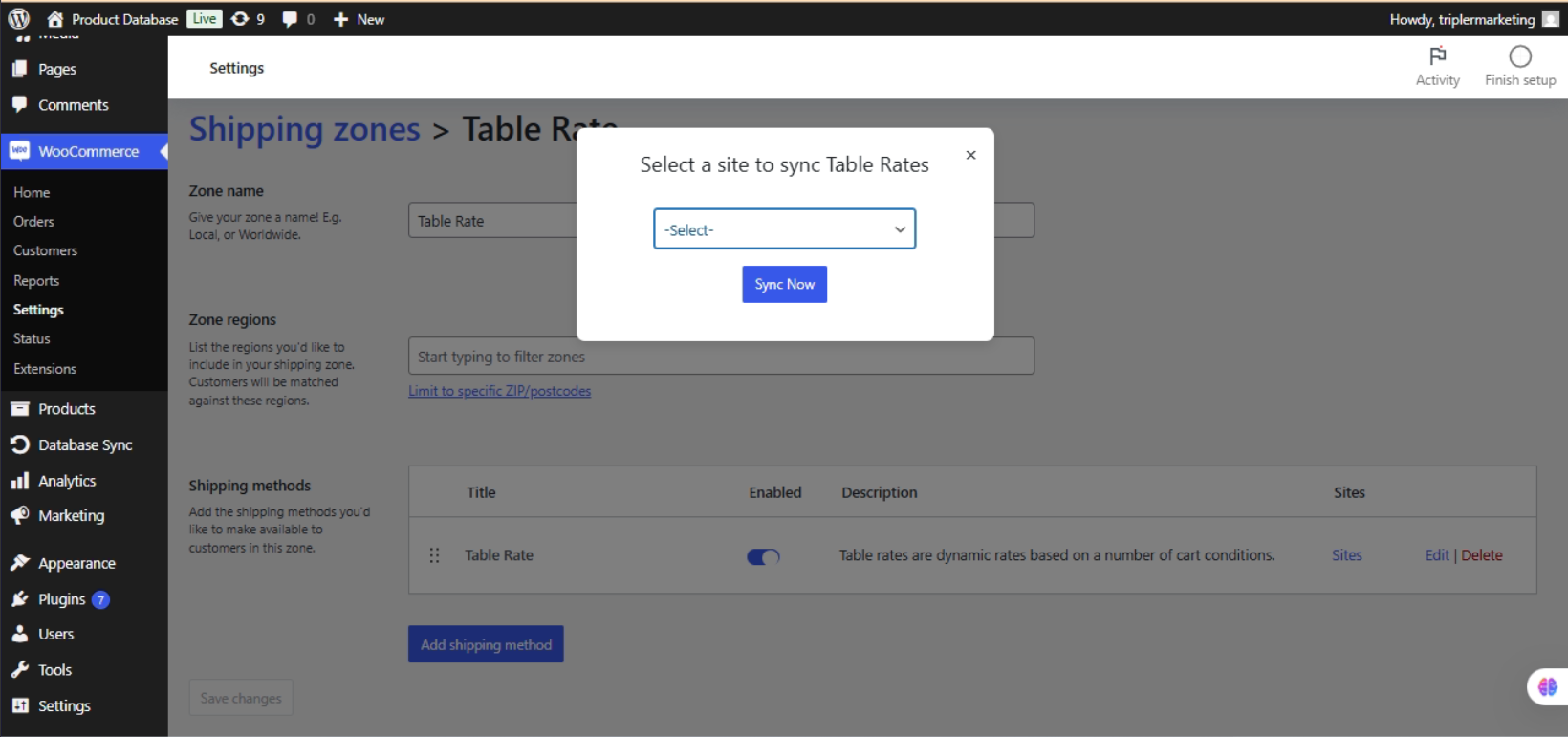Toggle the Table Rate enabled switch
The image size is (1568, 737).
[763, 556]
